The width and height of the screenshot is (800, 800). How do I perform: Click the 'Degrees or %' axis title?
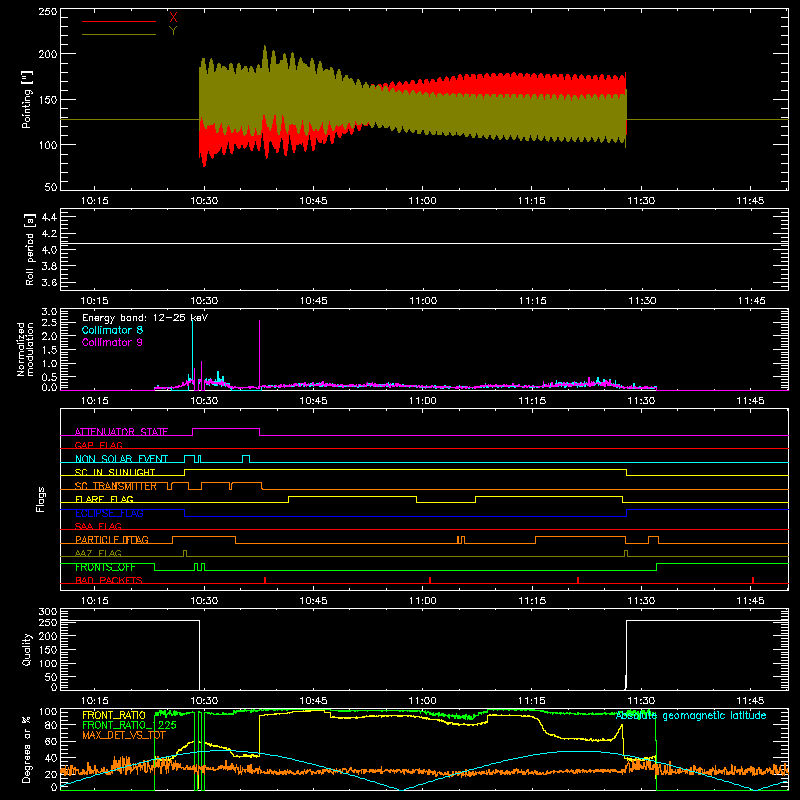27,749
